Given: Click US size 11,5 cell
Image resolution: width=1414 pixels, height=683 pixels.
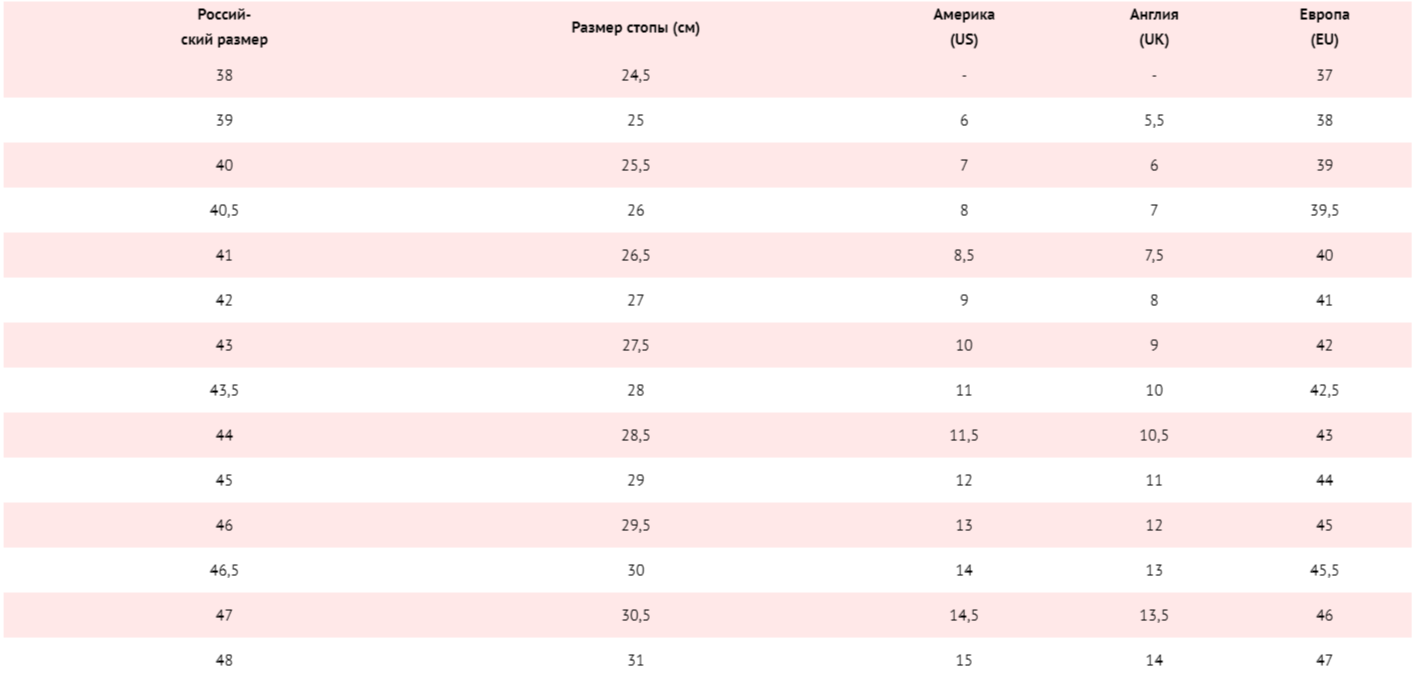Looking at the screenshot, I should pos(964,435).
